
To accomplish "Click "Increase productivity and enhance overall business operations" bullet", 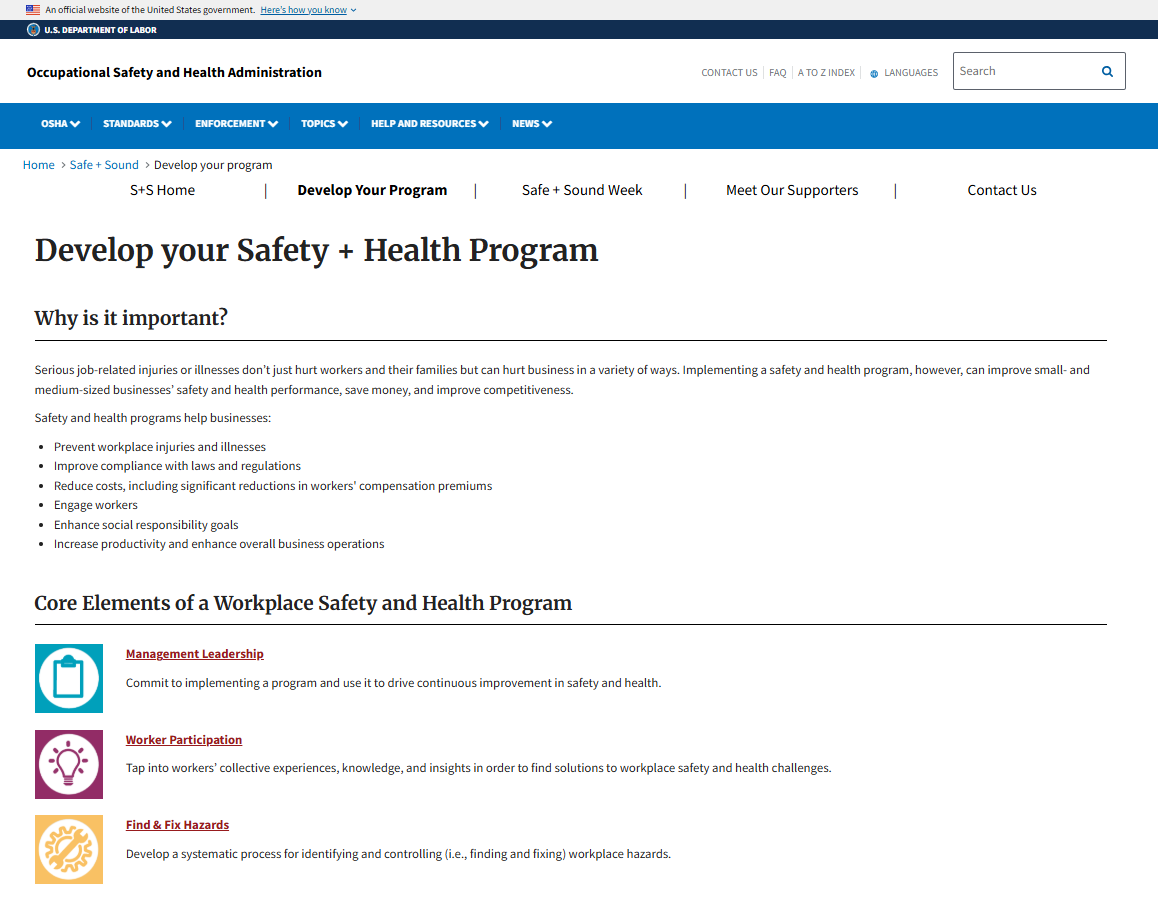I will [x=219, y=544].
